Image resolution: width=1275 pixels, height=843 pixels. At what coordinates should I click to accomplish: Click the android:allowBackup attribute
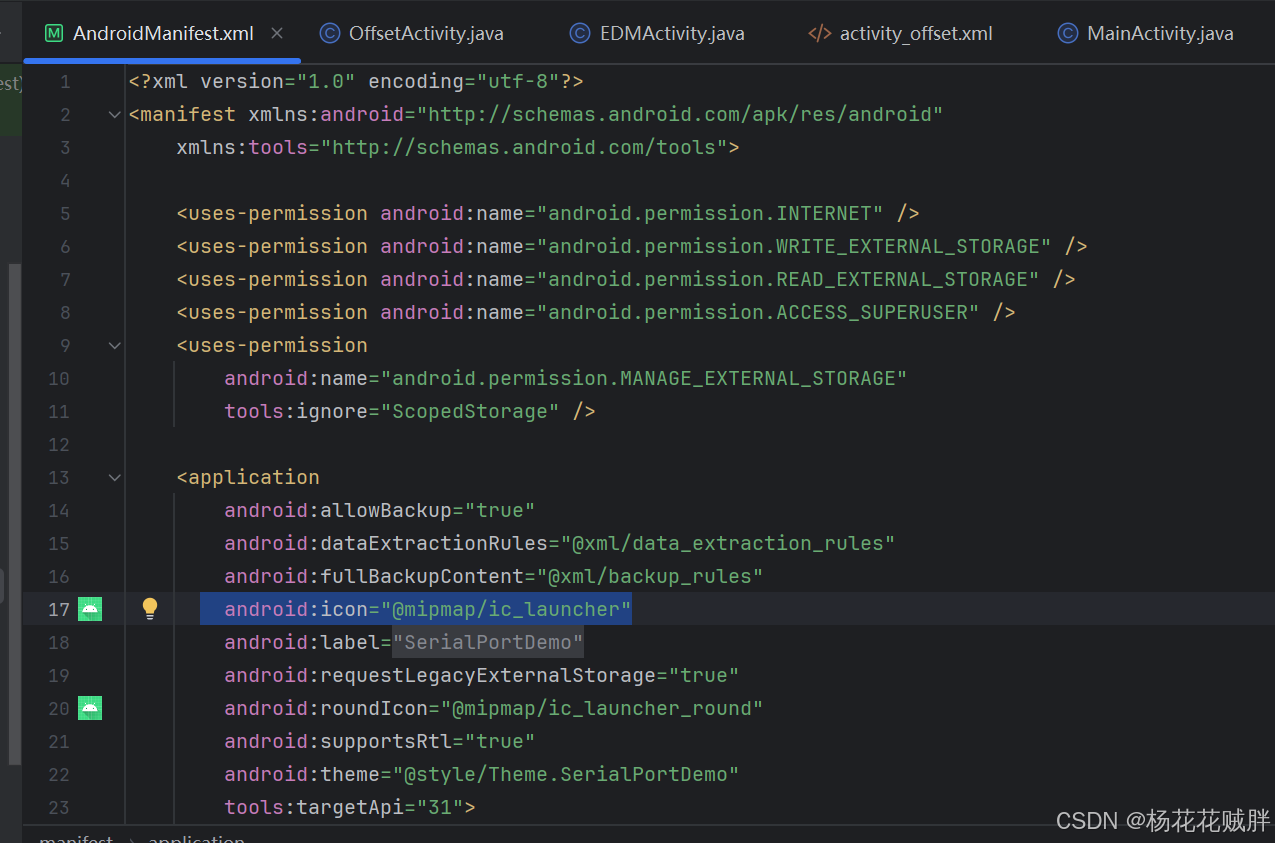point(380,510)
